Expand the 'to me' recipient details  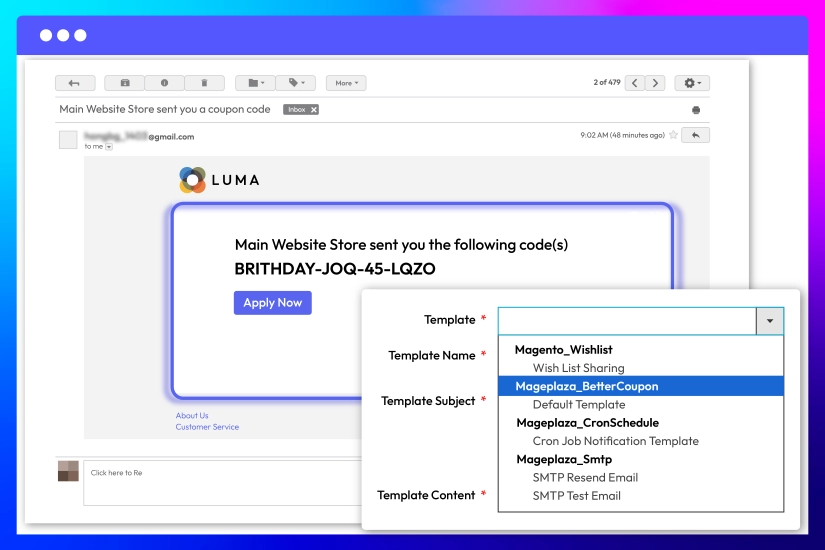[x=109, y=147]
